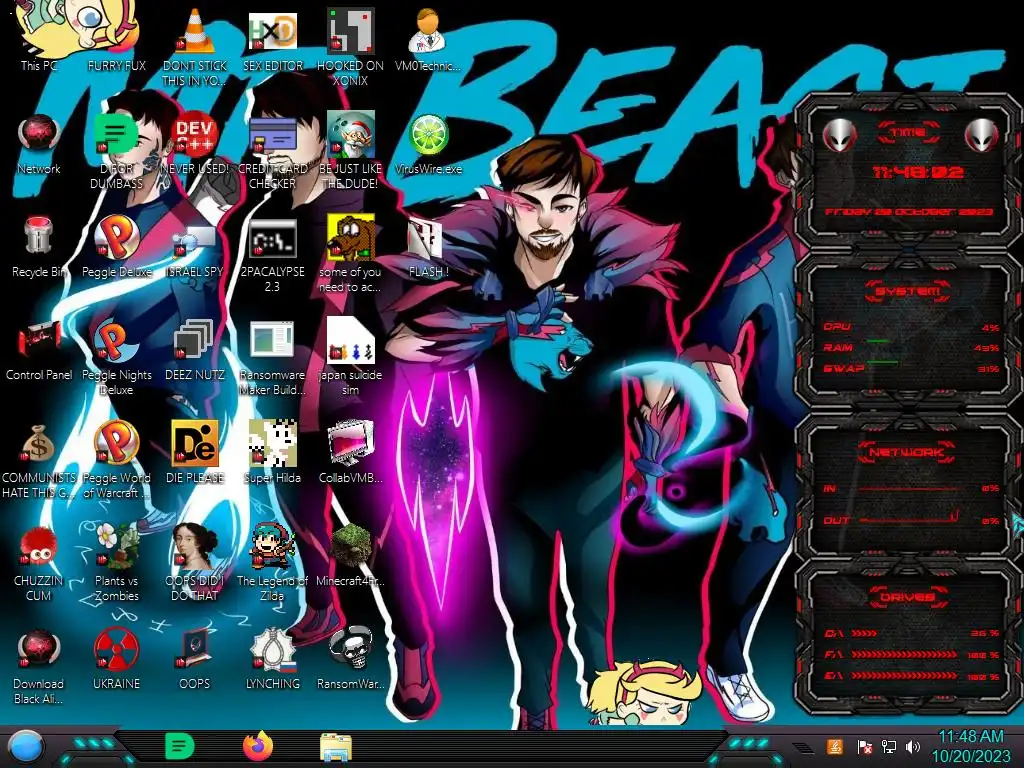
Task: Open the HxD hex editor shortcut icon
Action: point(273,31)
